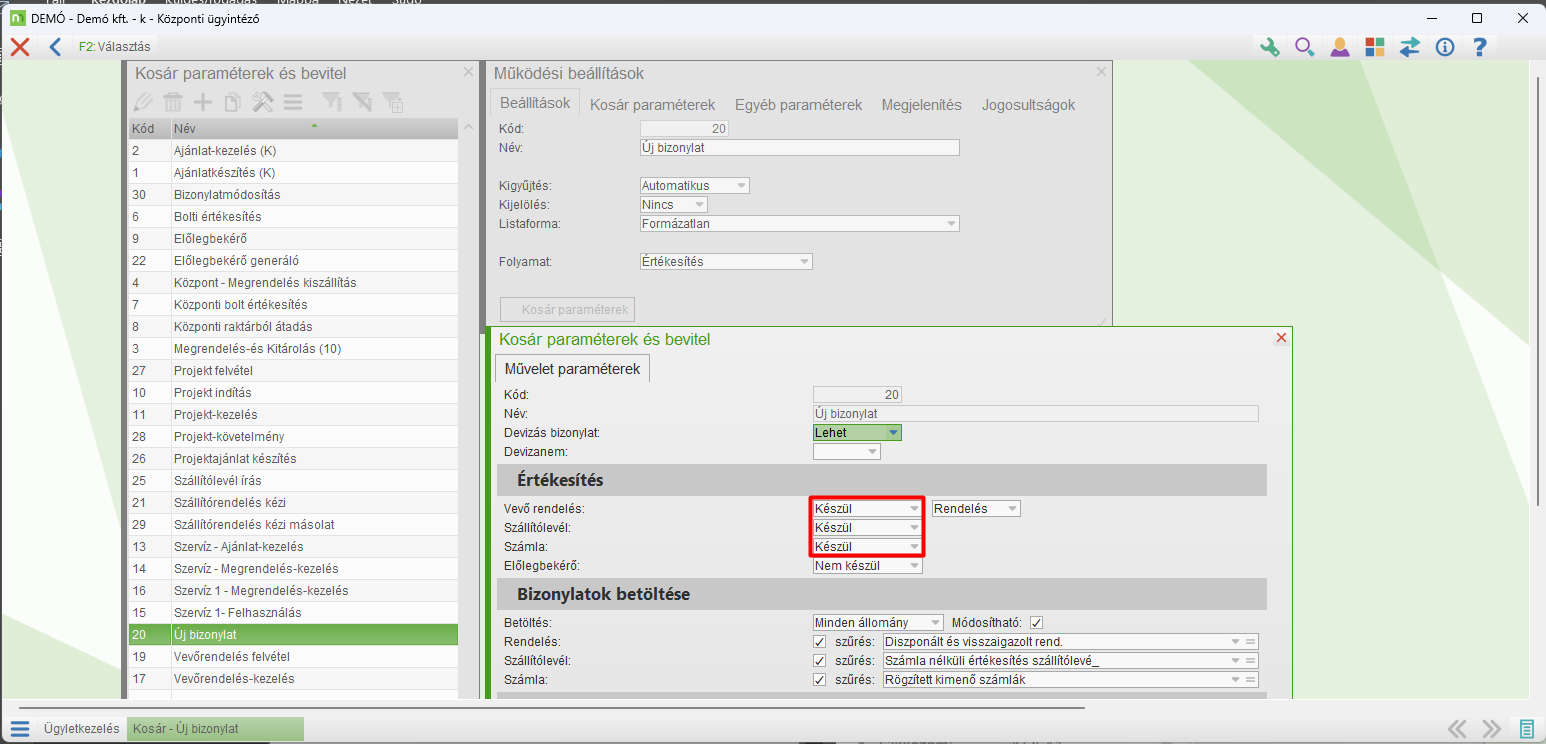The height and width of the screenshot is (744, 1546).
Task: Click the double right chevron in the bottom bar
Action: click(1491, 728)
